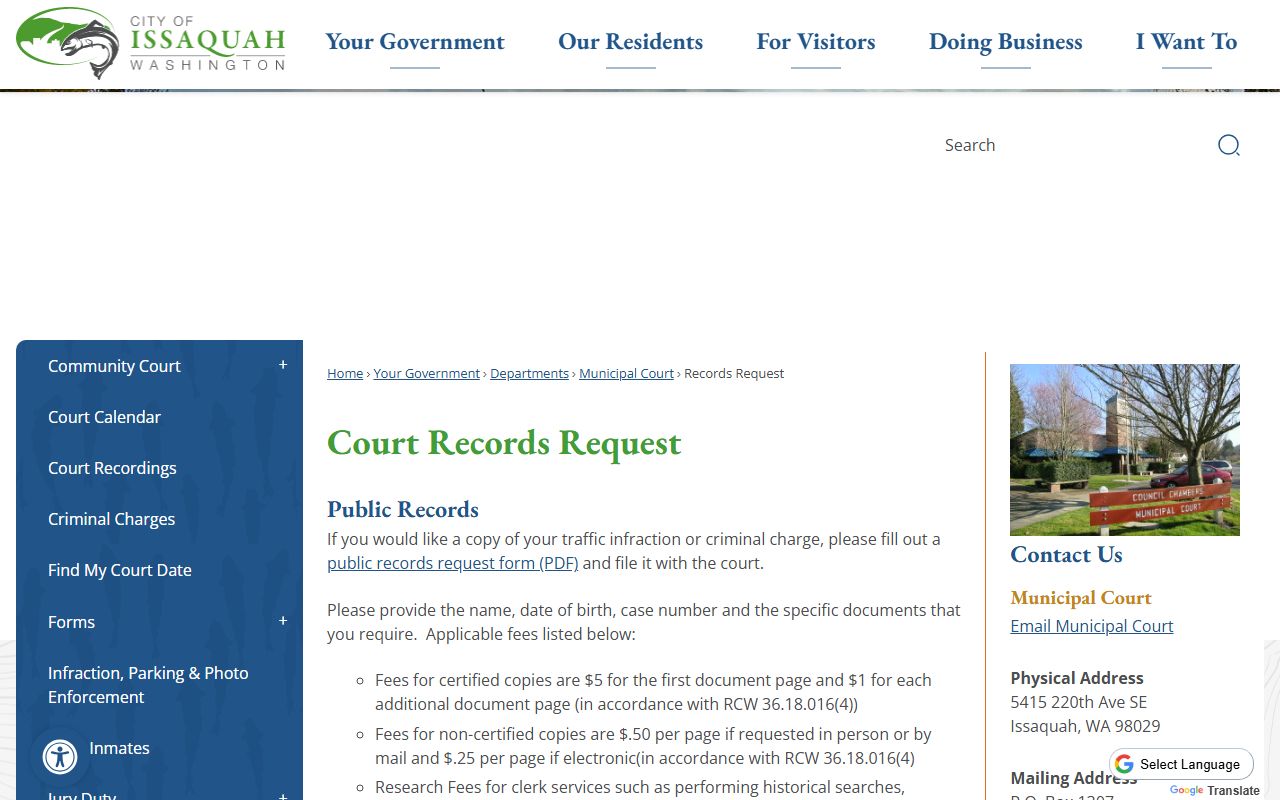Viewport: 1280px width, 800px height.
Task: Select Criminal Charges in sidebar
Action: pos(111,519)
